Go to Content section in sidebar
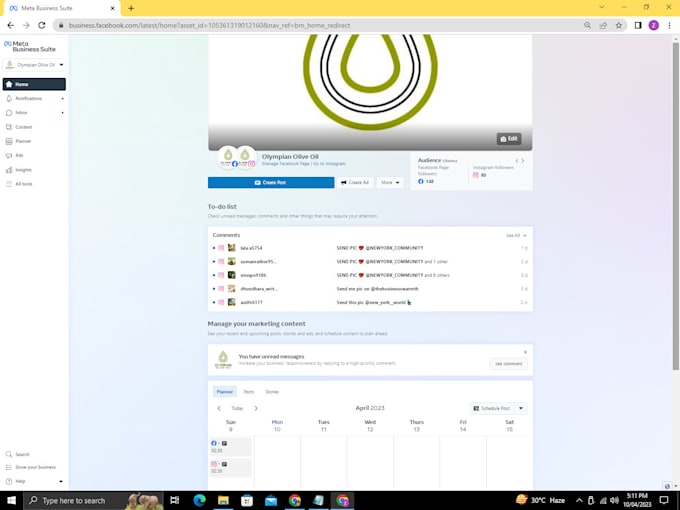680x510 pixels. tap(34, 127)
